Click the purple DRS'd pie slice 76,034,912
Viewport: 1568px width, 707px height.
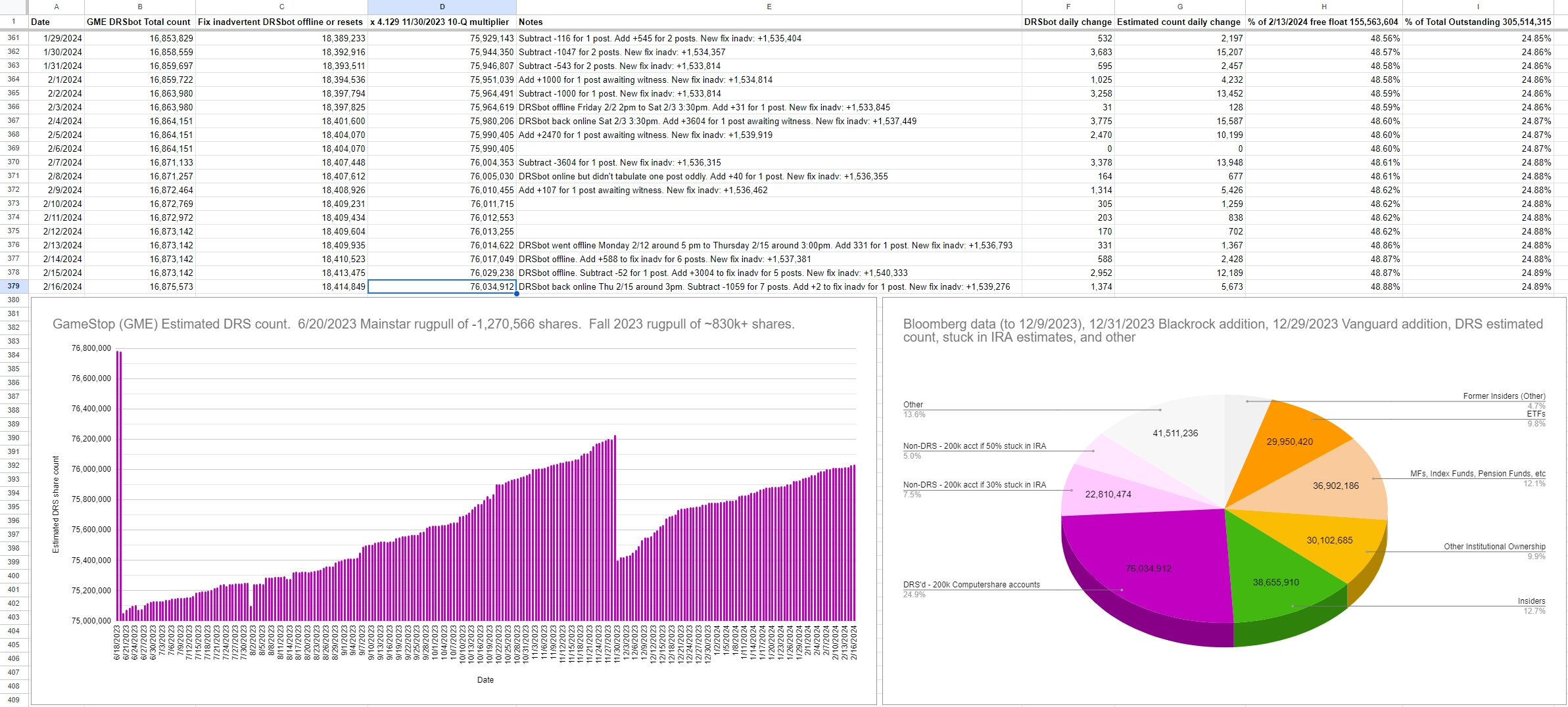coord(1148,568)
